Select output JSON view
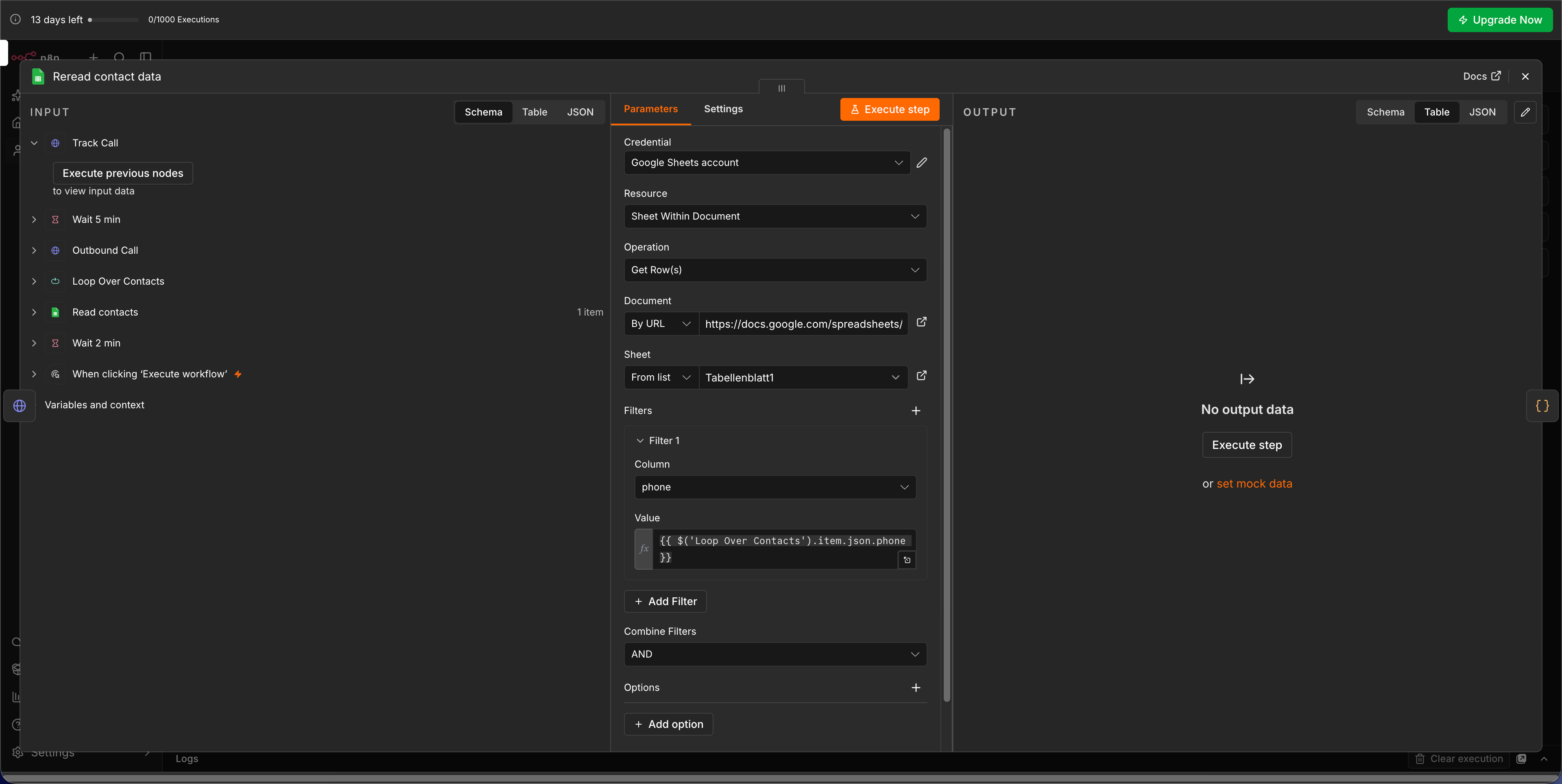The height and width of the screenshot is (784, 1562). [x=1482, y=112]
